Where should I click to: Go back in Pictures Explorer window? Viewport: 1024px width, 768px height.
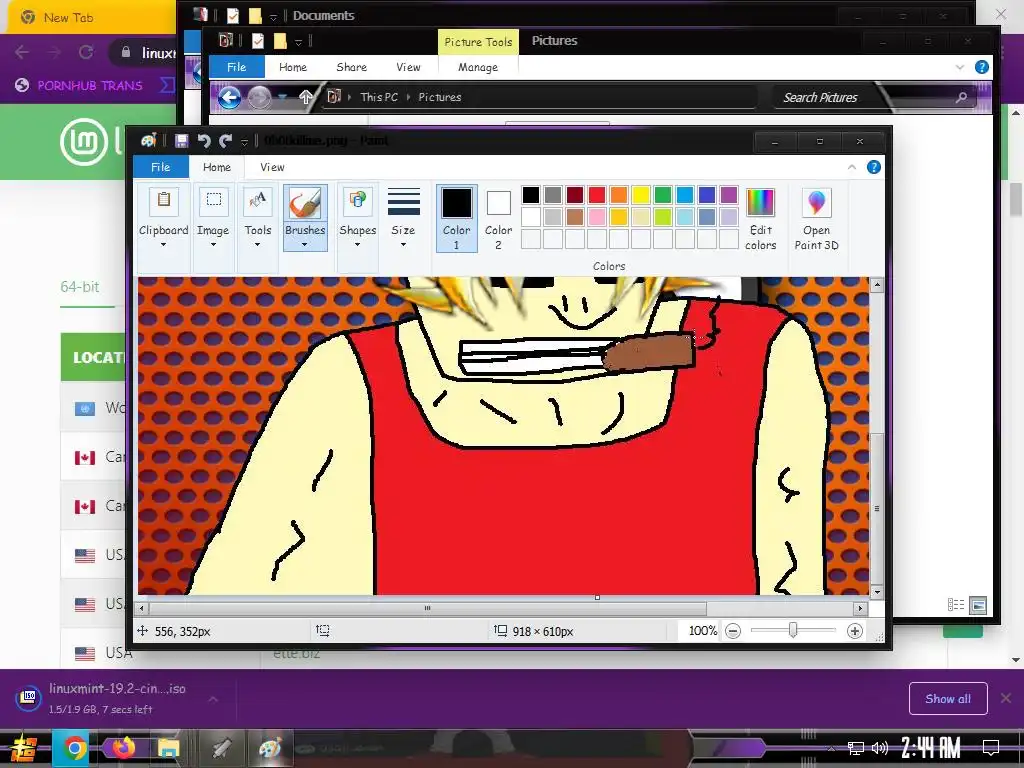click(230, 97)
